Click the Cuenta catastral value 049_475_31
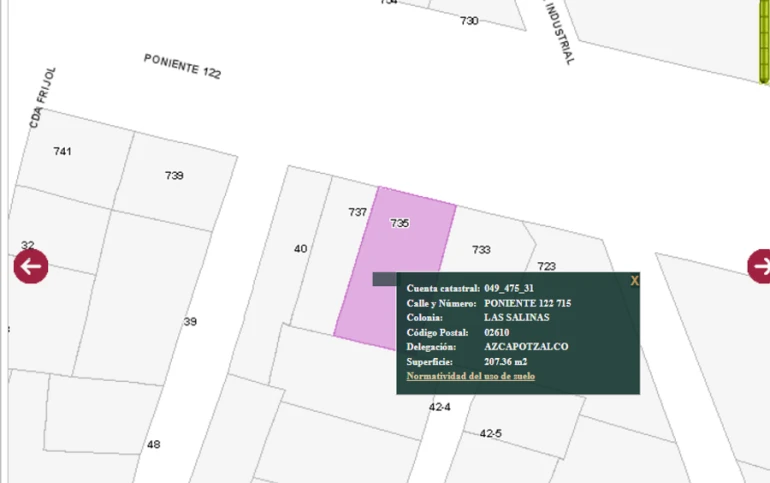Viewport: 770px width, 483px height. tap(509, 288)
